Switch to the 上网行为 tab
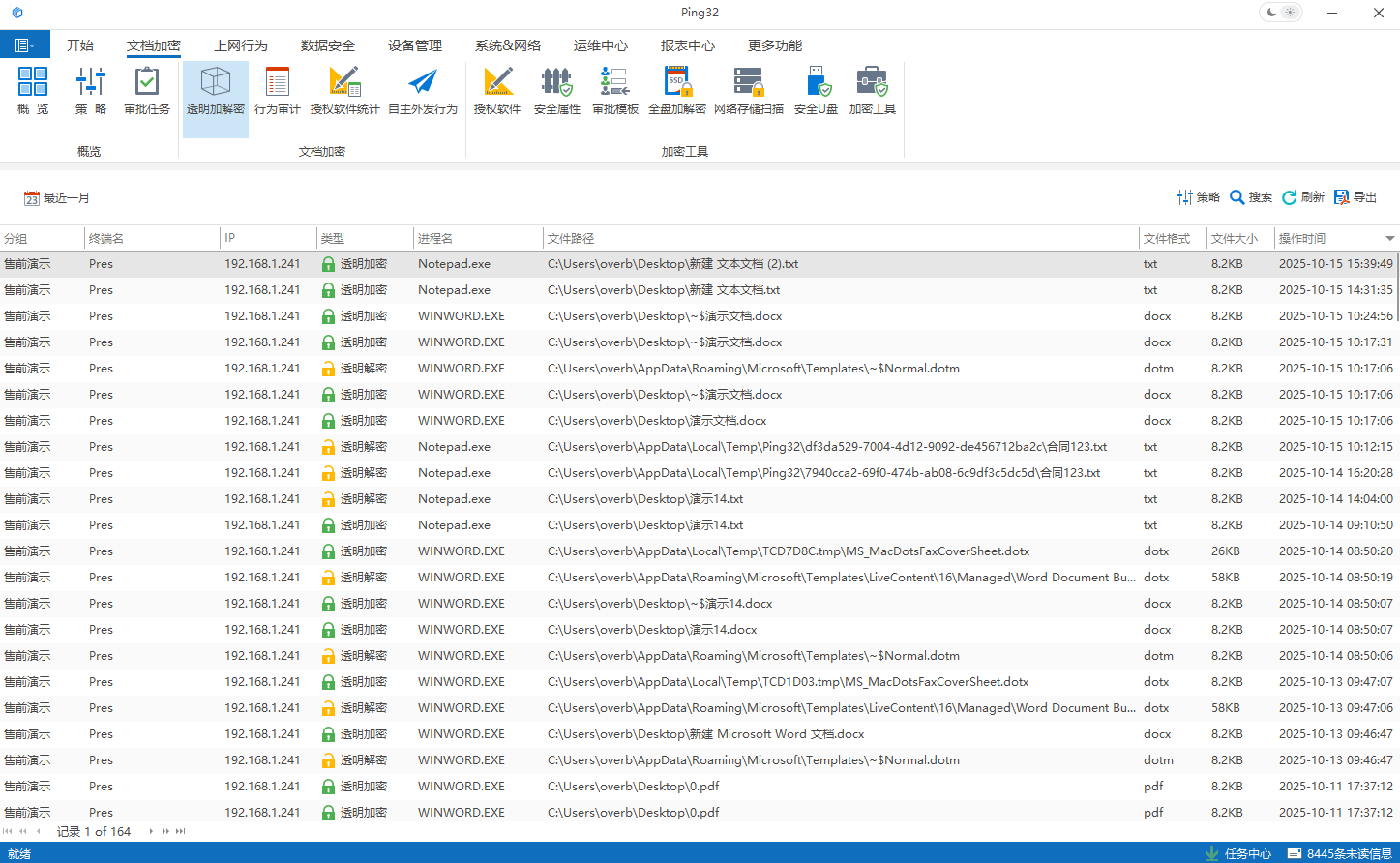 [241, 45]
